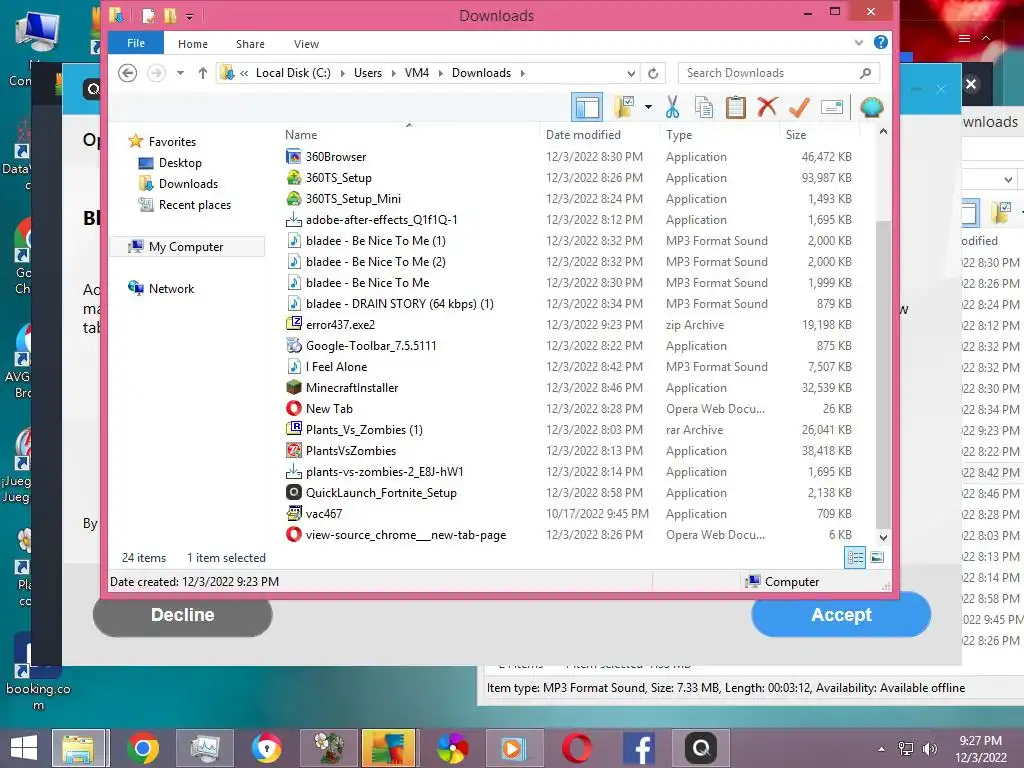Click VM4 breadcrumb in address bar
This screenshot has width=1024, height=768.
coord(417,72)
